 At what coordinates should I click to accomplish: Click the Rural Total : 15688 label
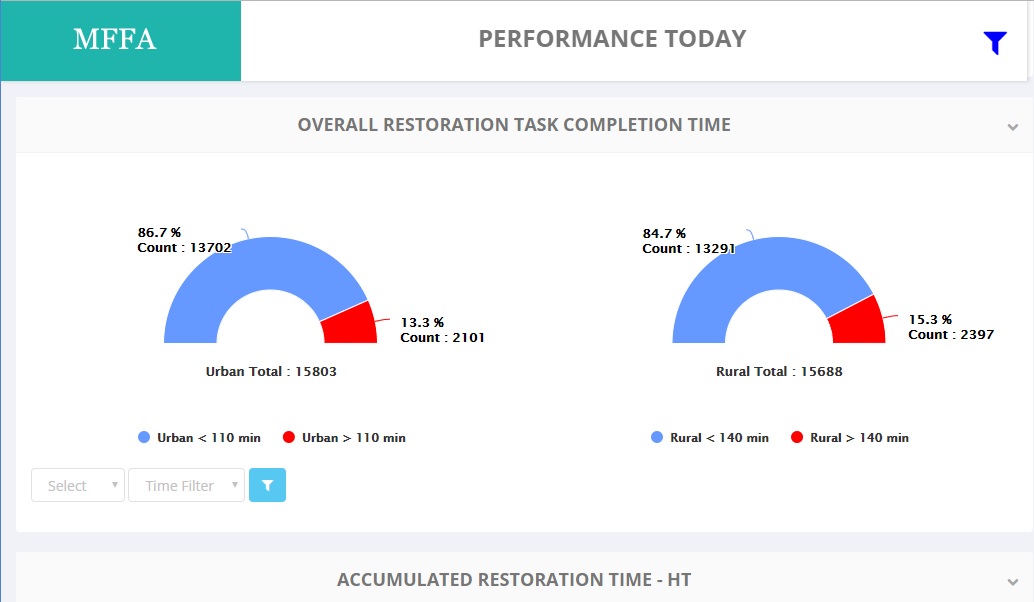coord(779,371)
